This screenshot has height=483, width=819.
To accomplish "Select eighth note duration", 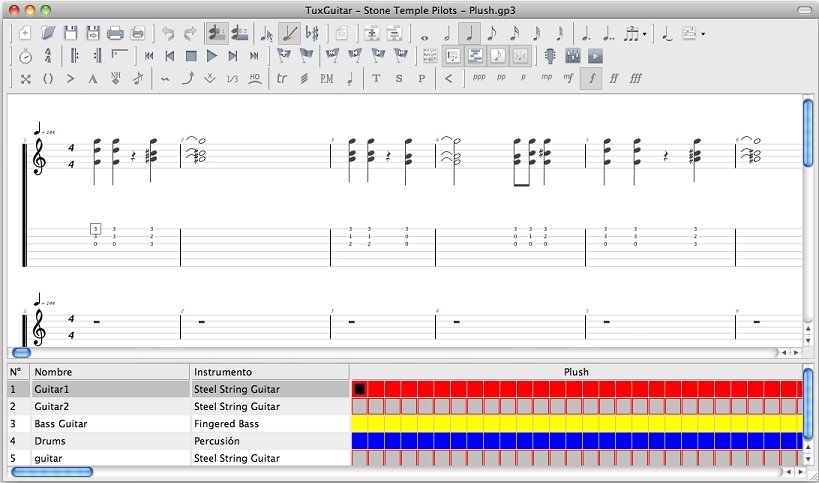I will click(492, 33).
